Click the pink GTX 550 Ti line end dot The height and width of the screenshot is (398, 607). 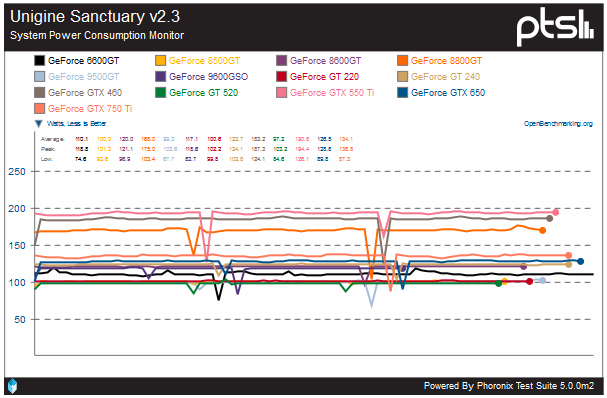(x=556, y=212)
